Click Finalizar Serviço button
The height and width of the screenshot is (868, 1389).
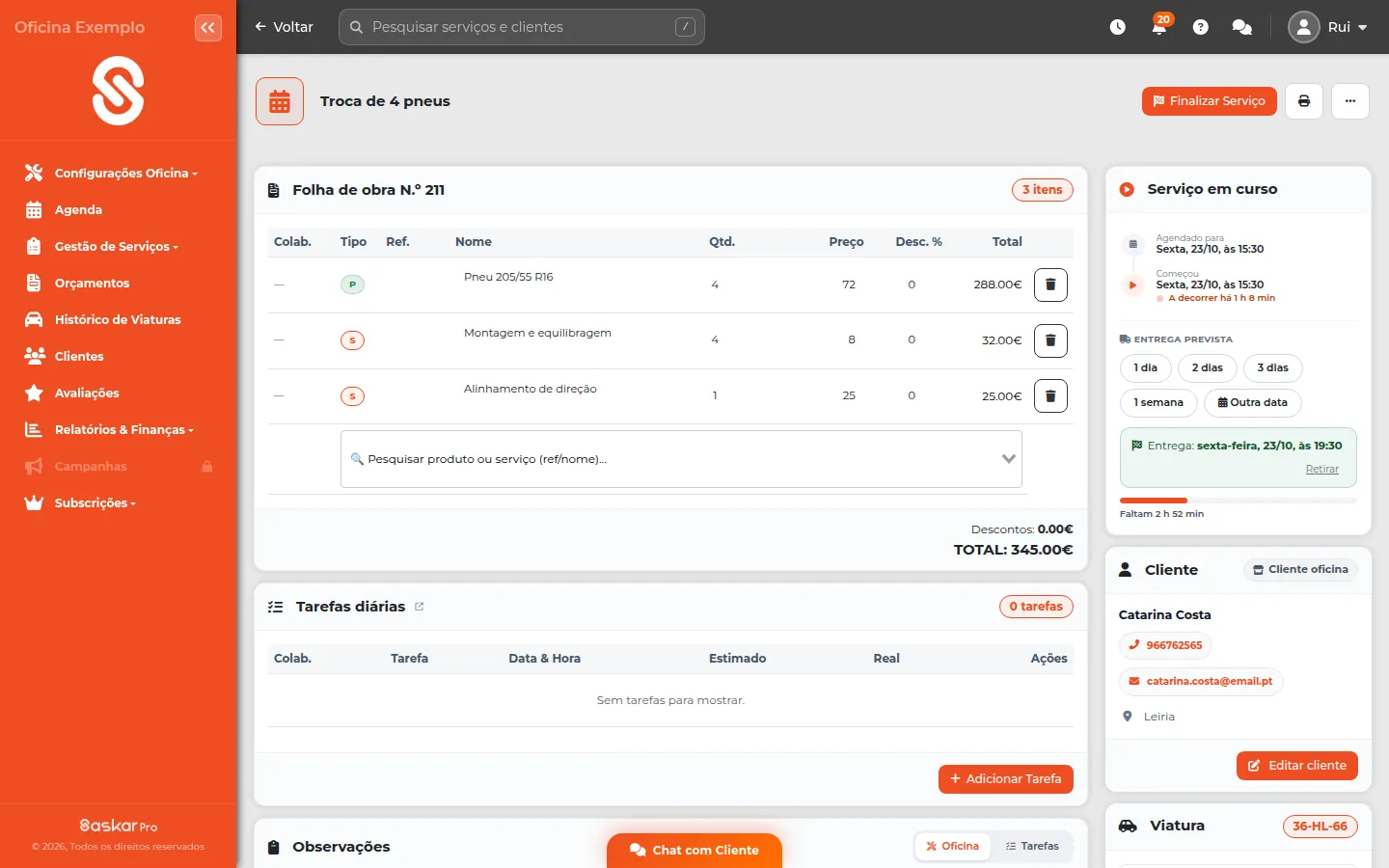[x=1210, y=101]
